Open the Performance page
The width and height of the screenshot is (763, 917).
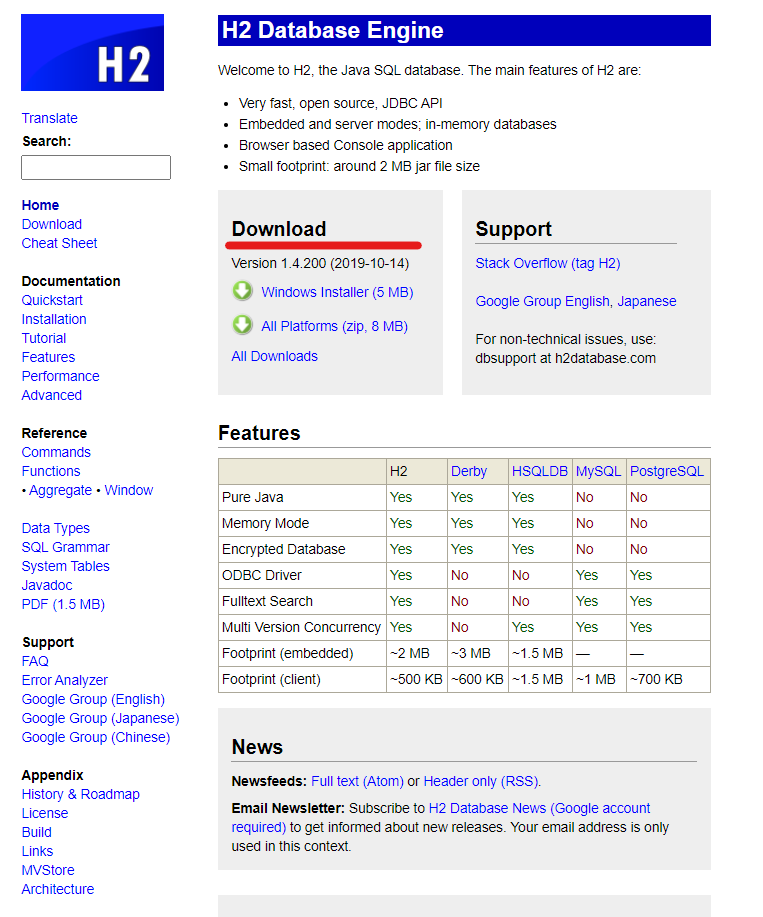click(x=60, y=376)
